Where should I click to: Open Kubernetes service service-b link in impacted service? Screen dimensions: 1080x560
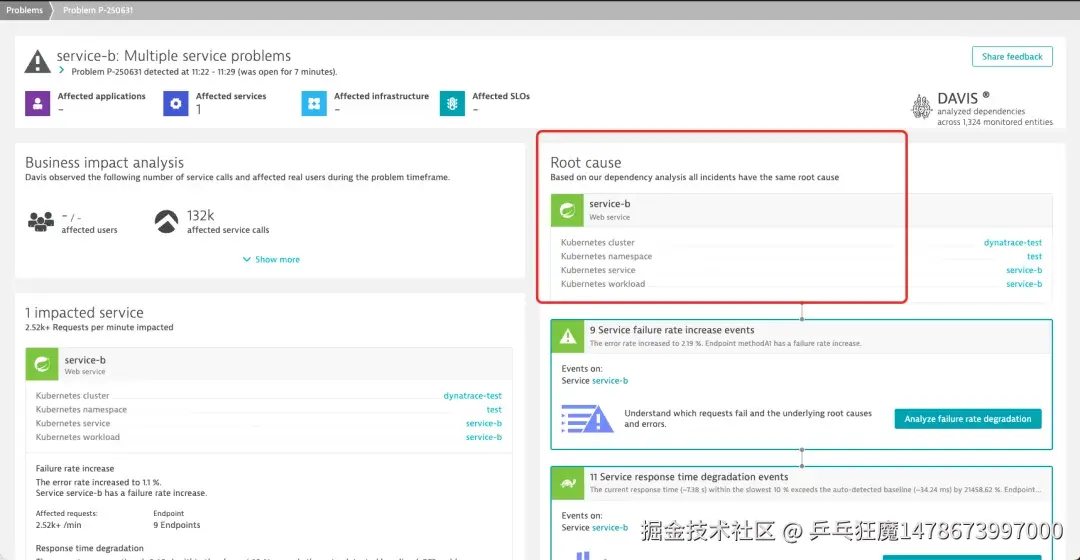(484, 423)
